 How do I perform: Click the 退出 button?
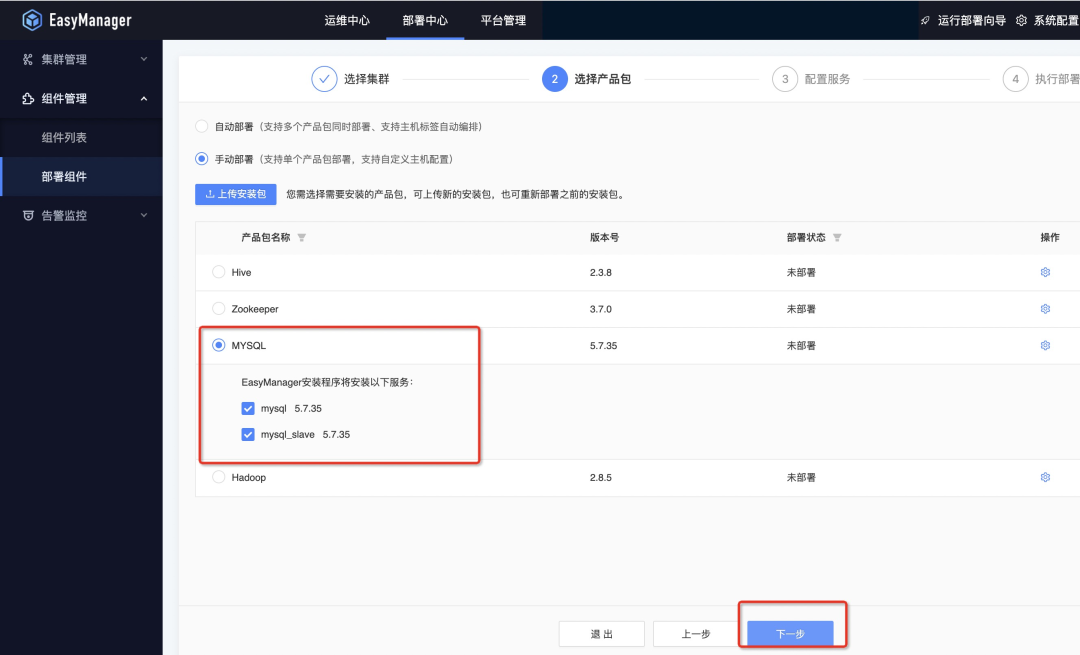pyautogui.click(x=601, y=634)
